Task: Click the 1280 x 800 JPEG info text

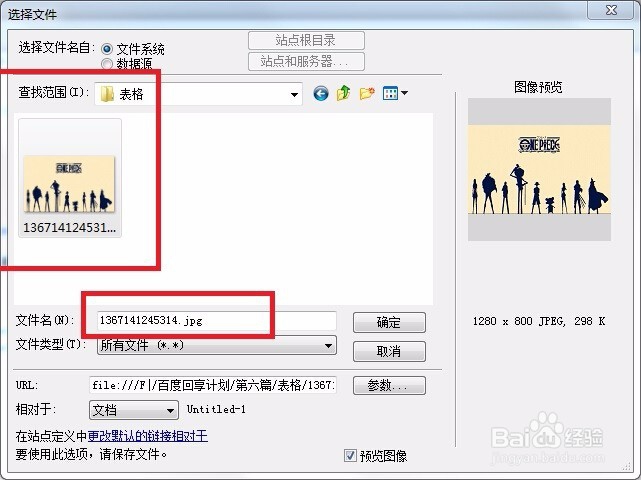Action: 539,321
